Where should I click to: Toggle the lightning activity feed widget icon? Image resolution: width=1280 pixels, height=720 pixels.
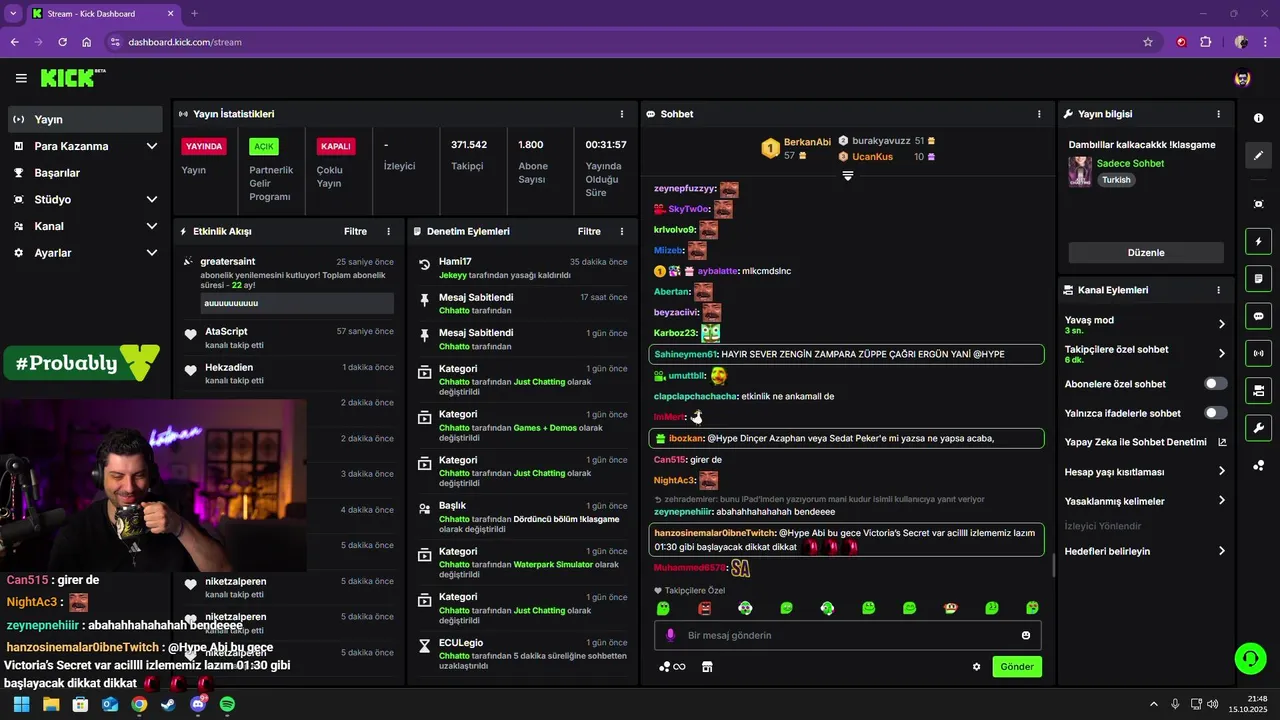click(1258, 241)
